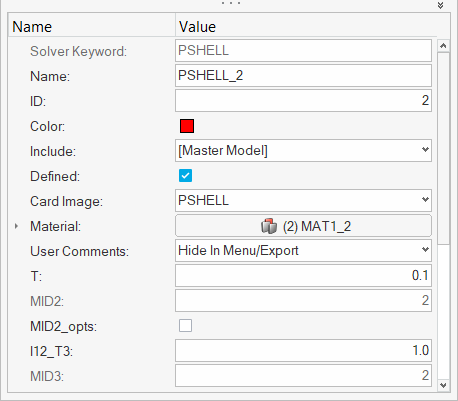Image resolution: width=458 pixels, height=401 pixels.
Task: Click the (2) MAT1_2 material button
Action: click(303, 226)
